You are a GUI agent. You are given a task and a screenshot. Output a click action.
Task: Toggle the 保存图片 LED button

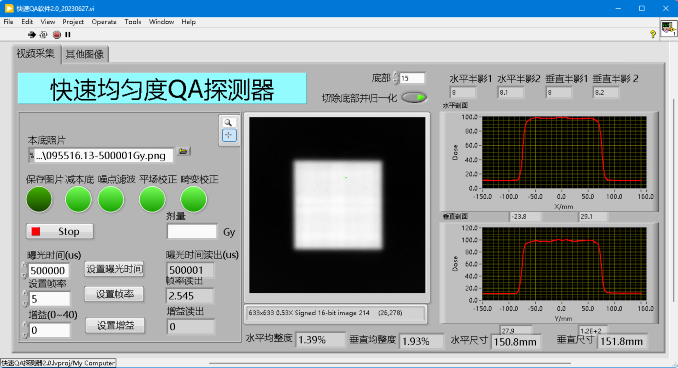click(39, 199)
